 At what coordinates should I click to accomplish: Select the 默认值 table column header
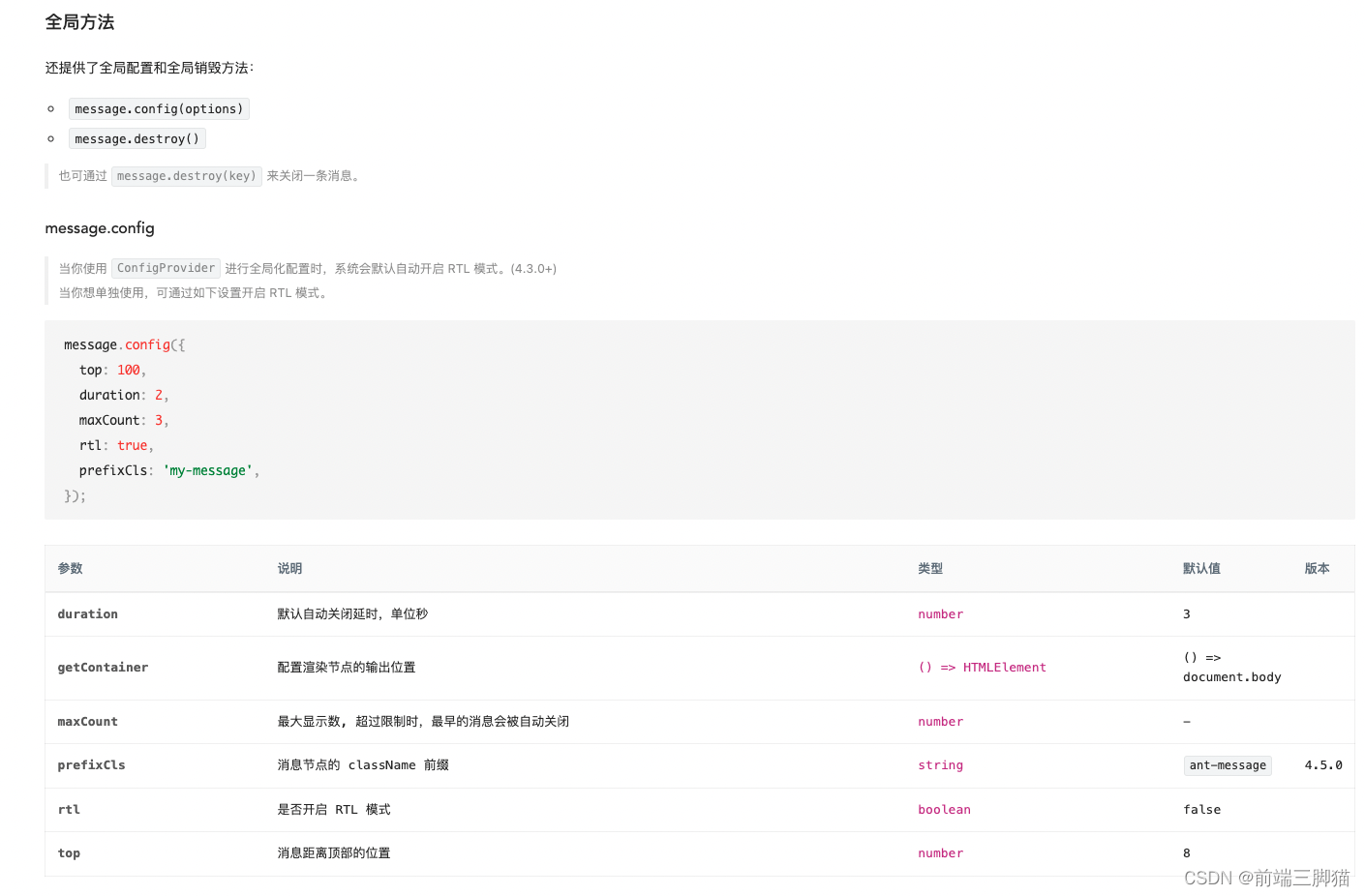pyautogui.click(x=1201, y=568)
